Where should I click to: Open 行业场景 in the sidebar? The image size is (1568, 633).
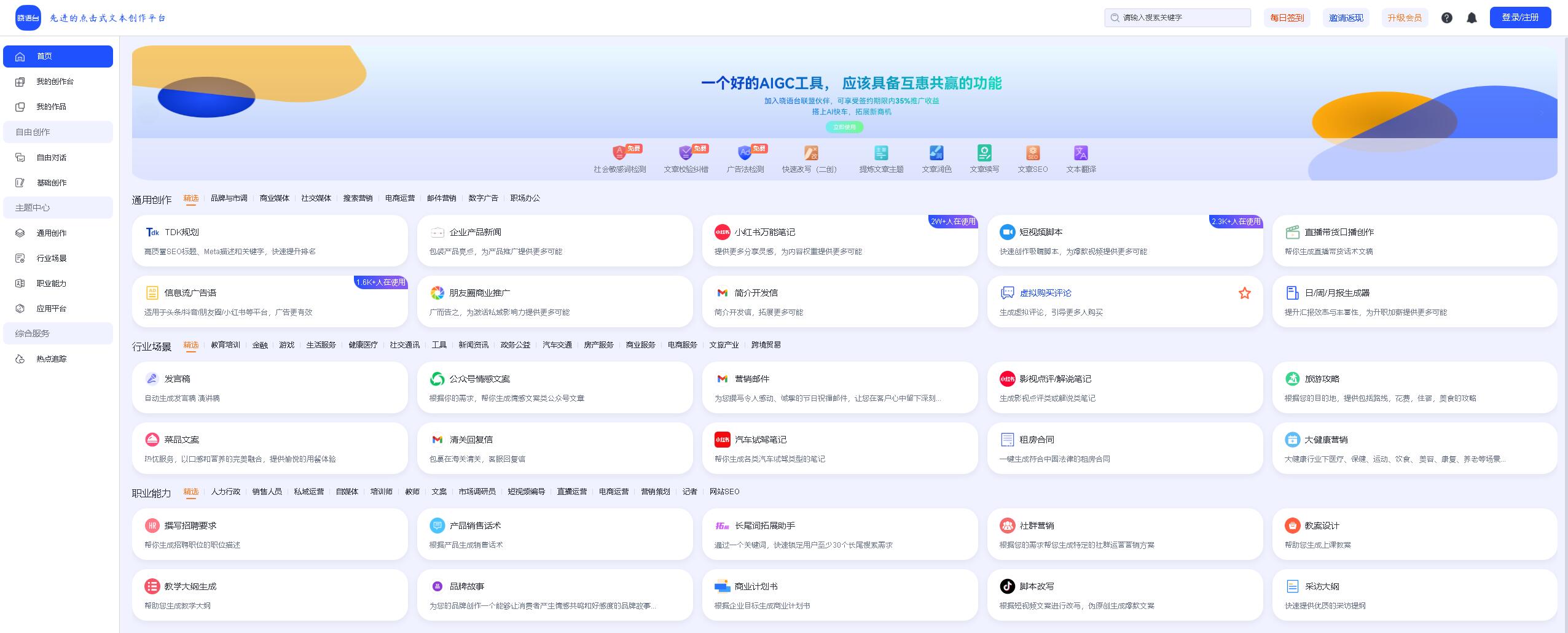tap(58, 258)
